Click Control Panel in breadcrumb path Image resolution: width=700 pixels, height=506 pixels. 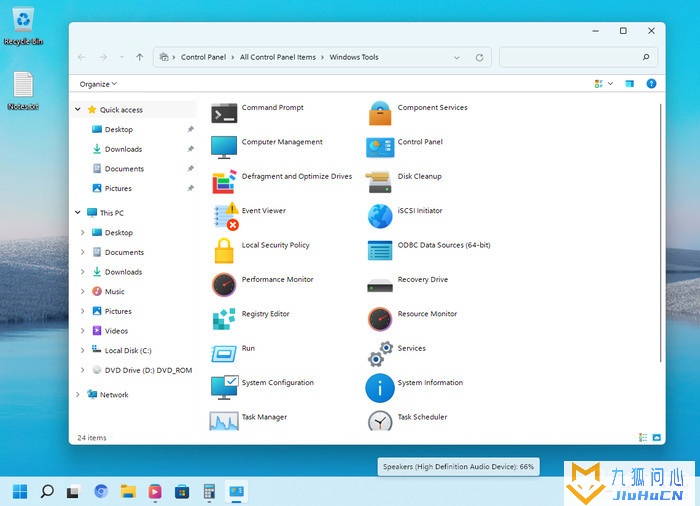pyautogui.click(x=203, y=57)
